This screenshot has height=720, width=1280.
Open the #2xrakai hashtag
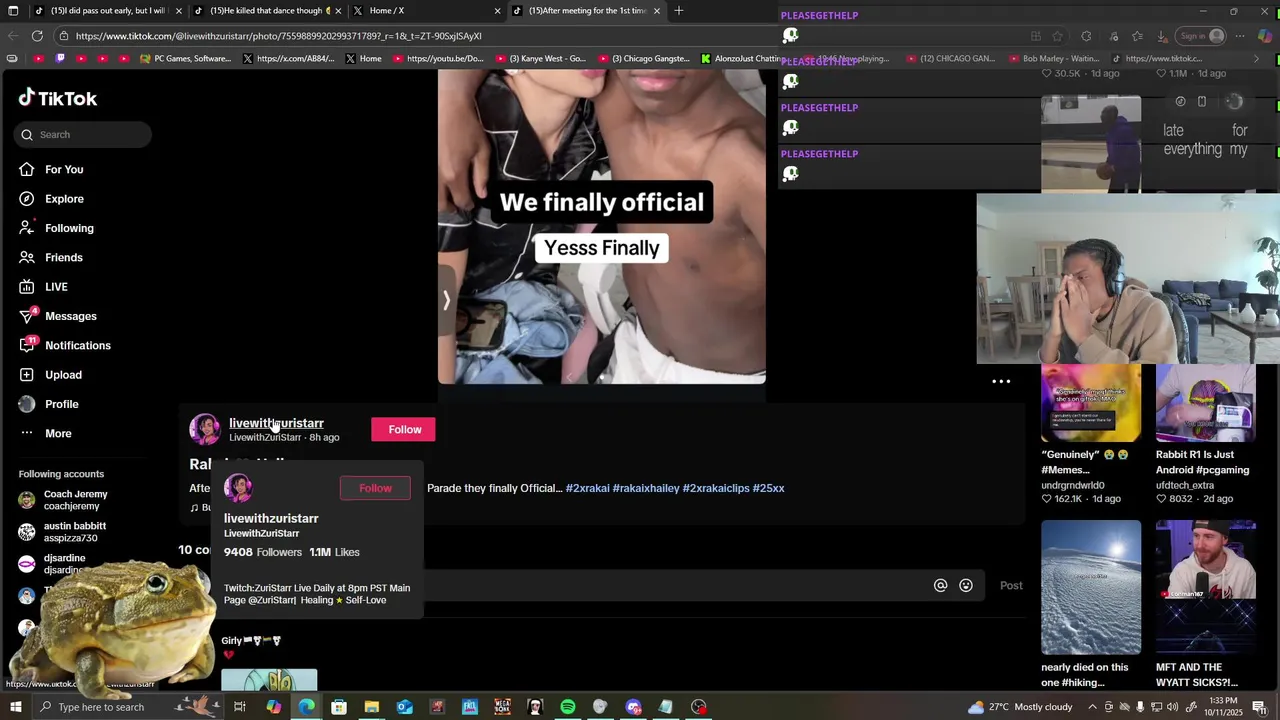tap(587, 488)
